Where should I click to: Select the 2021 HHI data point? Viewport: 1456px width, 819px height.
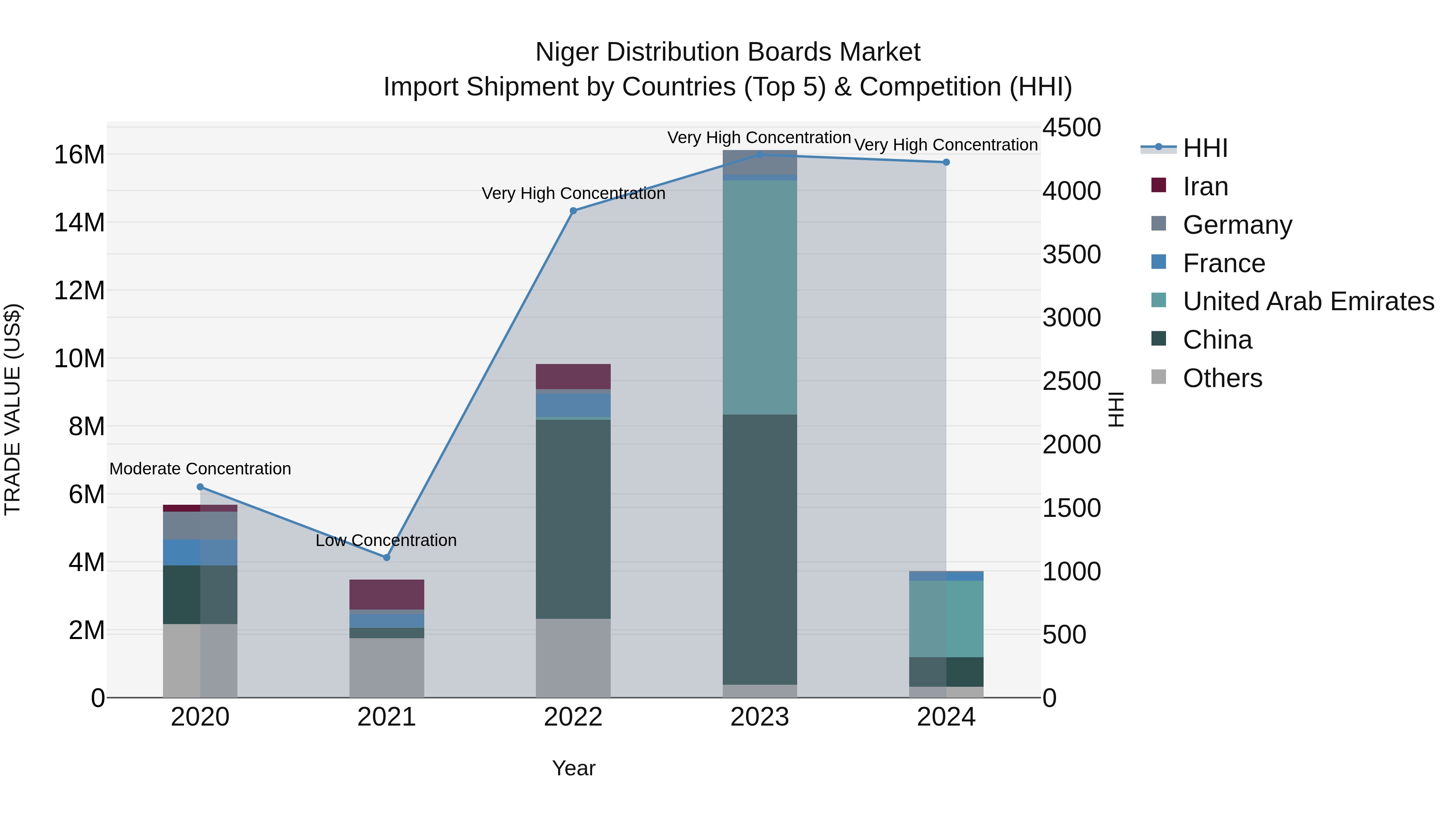pyautogui.click(x=387, y=557)
